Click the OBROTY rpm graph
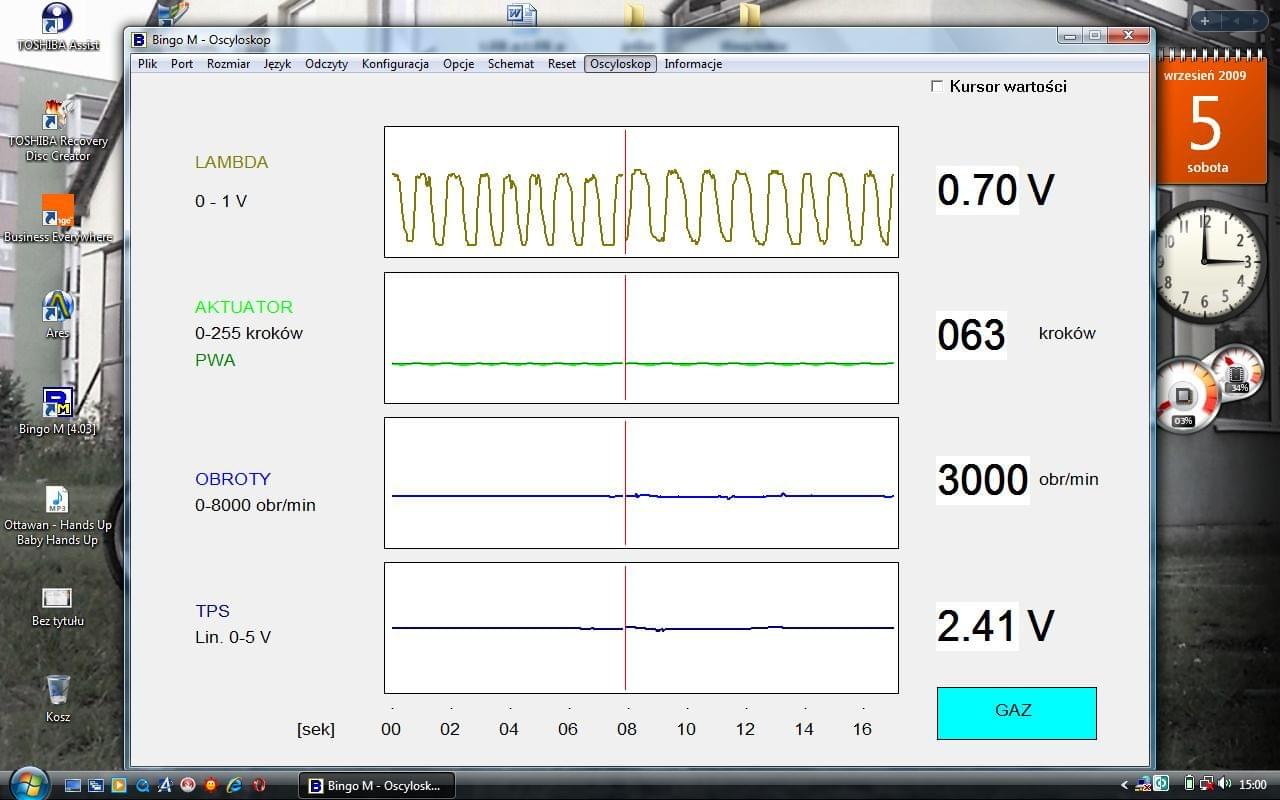This screenshot has width=1280, height=800. (641, 483)
